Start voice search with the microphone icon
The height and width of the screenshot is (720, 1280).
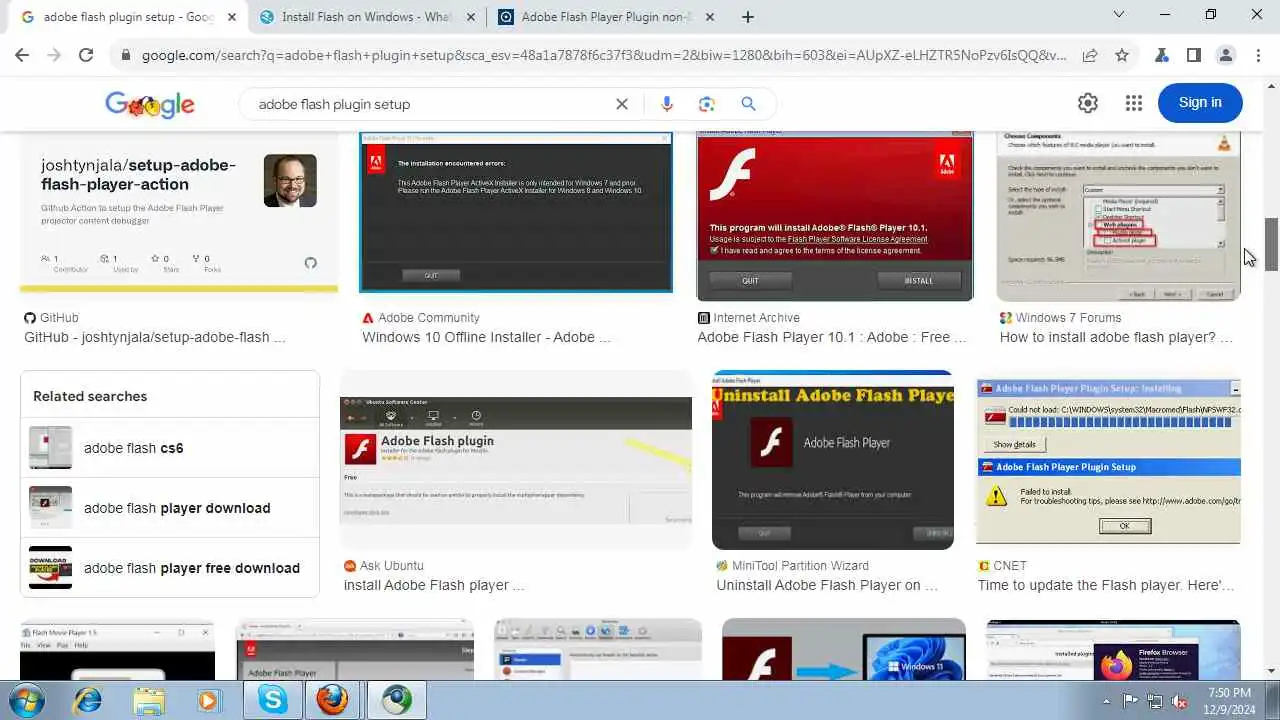[667, 104]
